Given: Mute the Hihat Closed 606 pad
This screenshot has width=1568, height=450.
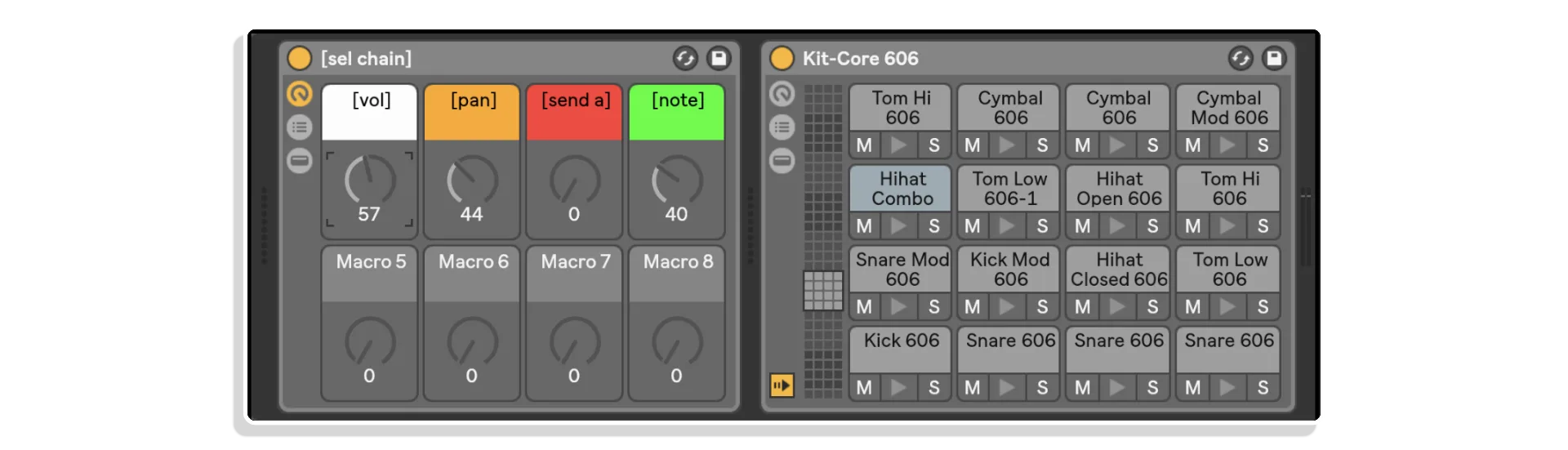Looking at the screenshot, I should 1083,306.
